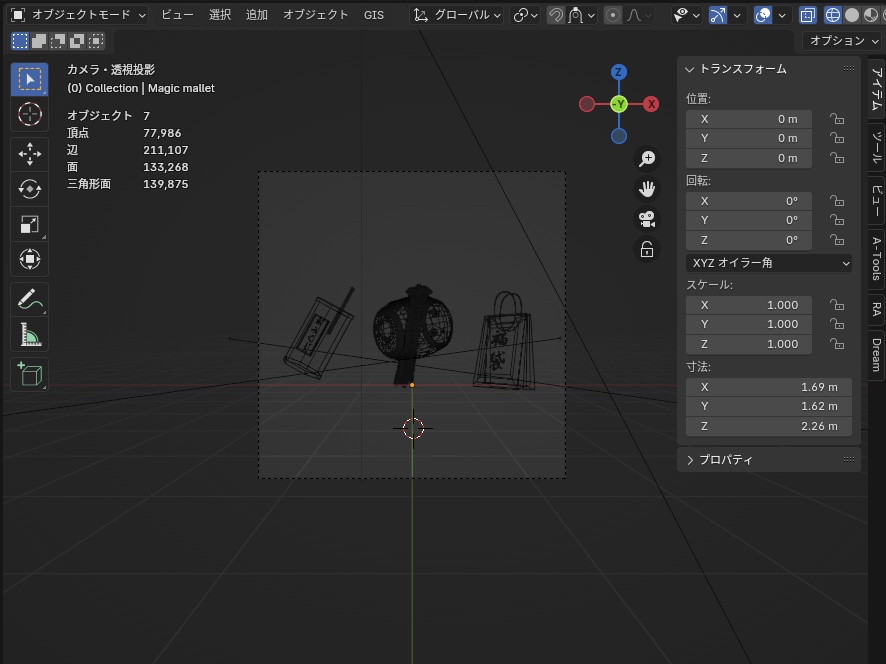The width and height of the screenshot is (886, 664).
Task: Click the negative X axis gizmo dot
Action: click(x=587, y=104)
